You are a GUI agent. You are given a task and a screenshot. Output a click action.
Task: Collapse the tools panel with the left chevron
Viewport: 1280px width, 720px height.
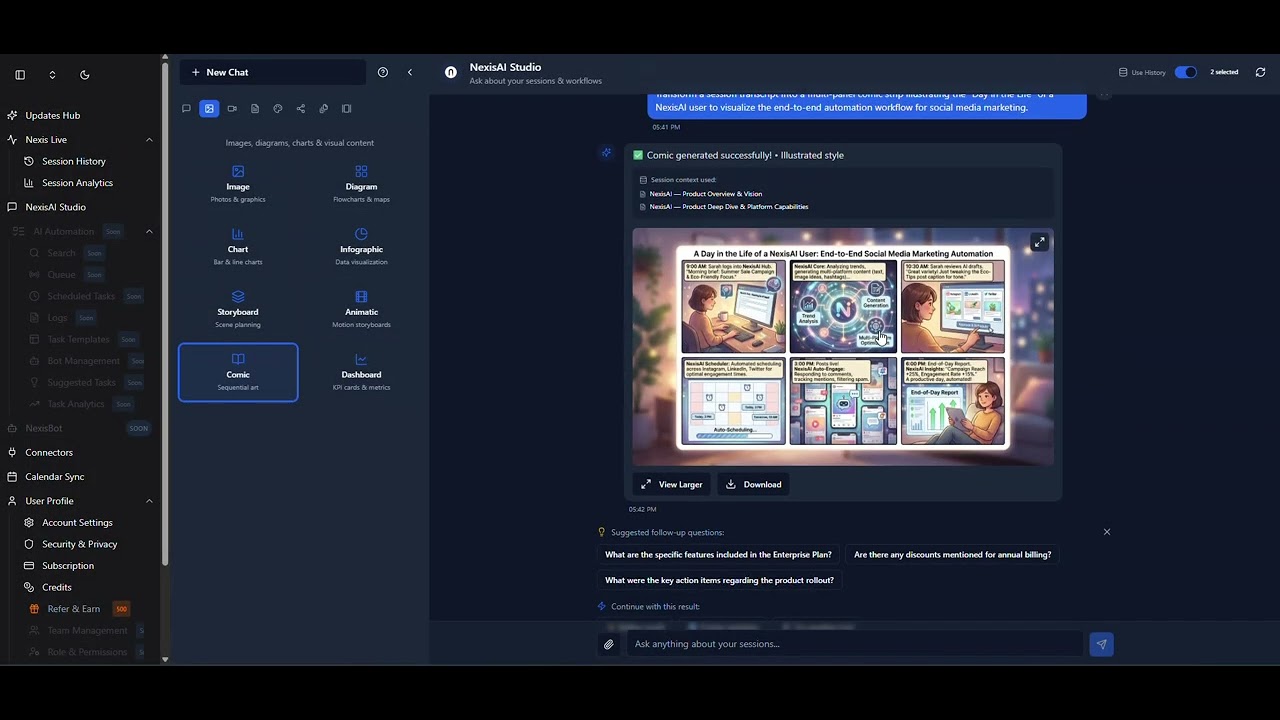tap(410, 72)
